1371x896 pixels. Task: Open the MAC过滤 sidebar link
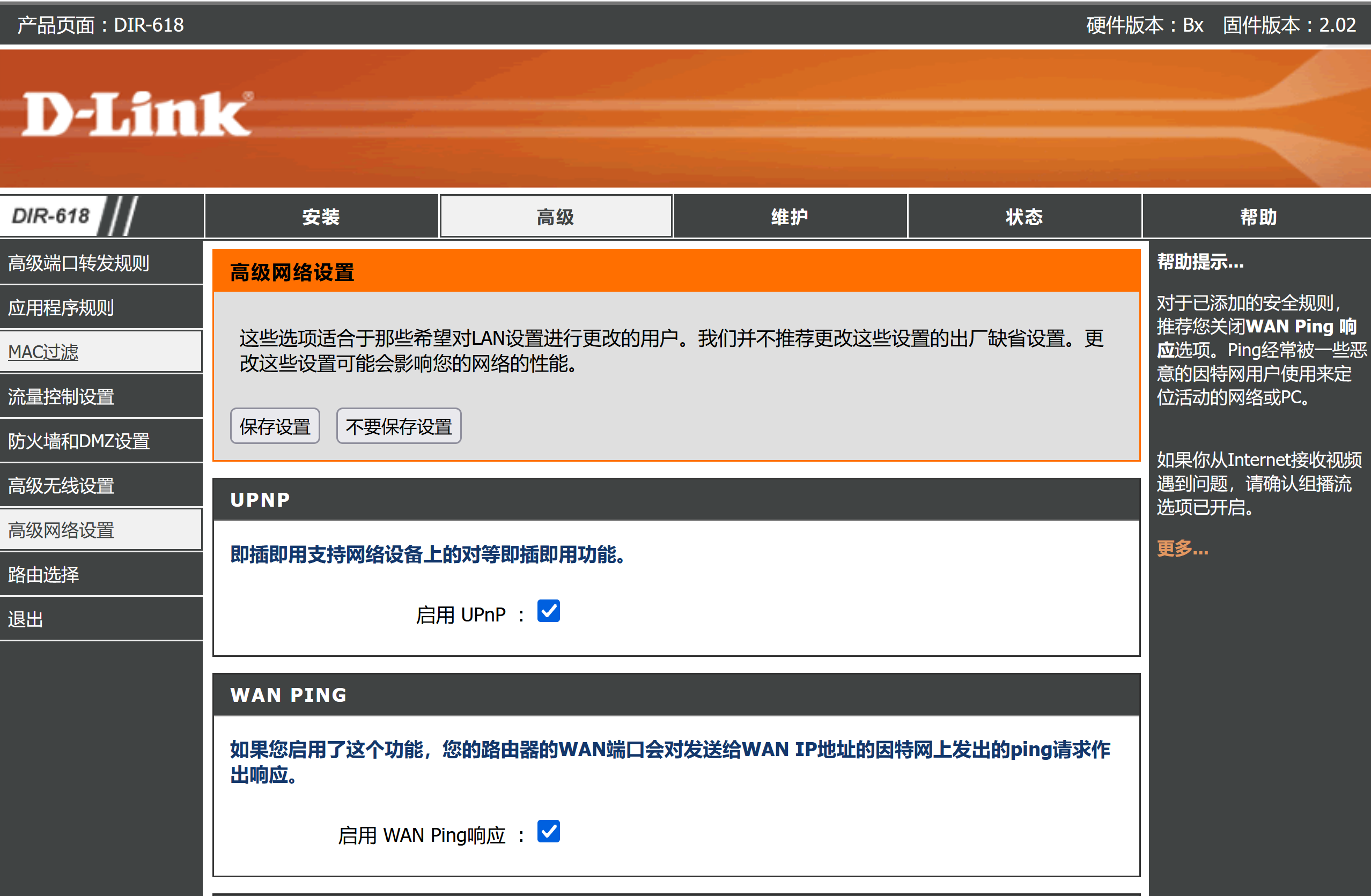[43, 352]
